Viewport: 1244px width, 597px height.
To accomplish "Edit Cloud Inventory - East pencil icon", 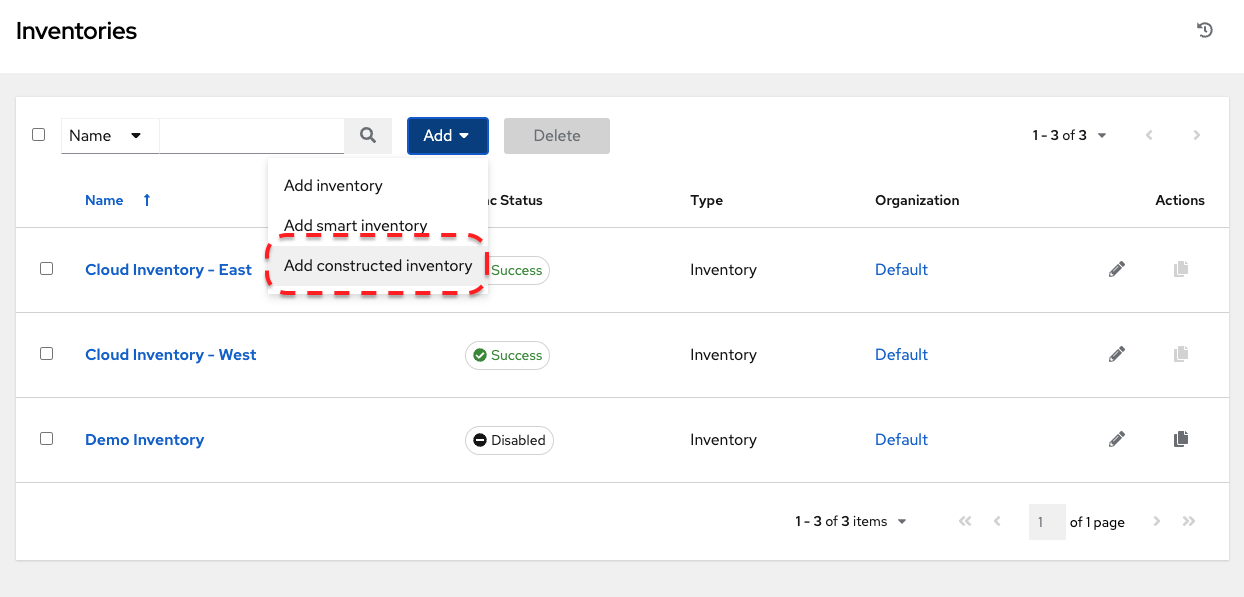I will click(x=1117, y=269).
